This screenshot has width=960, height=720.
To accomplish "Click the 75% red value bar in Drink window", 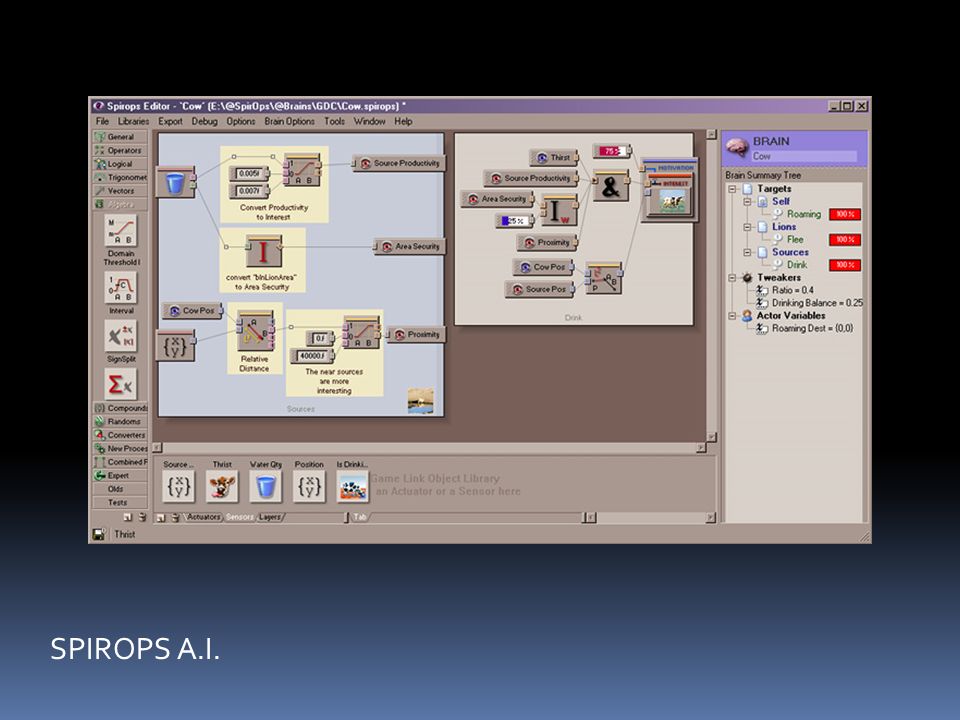I will (x=611, y=151).
